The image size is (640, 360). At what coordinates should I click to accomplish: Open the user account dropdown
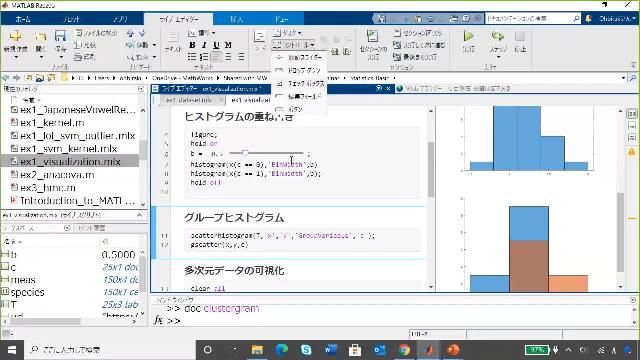pos(617,19)
